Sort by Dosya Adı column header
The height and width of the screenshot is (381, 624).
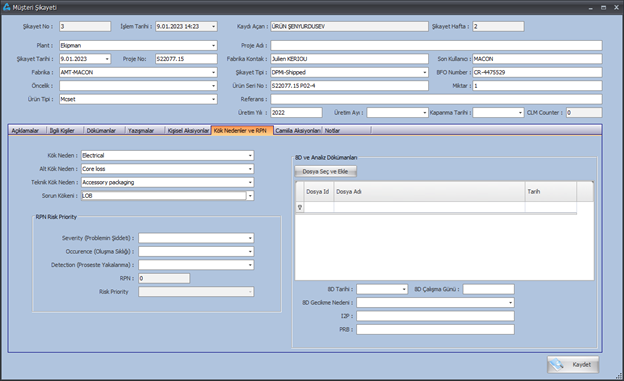point(429,192)
